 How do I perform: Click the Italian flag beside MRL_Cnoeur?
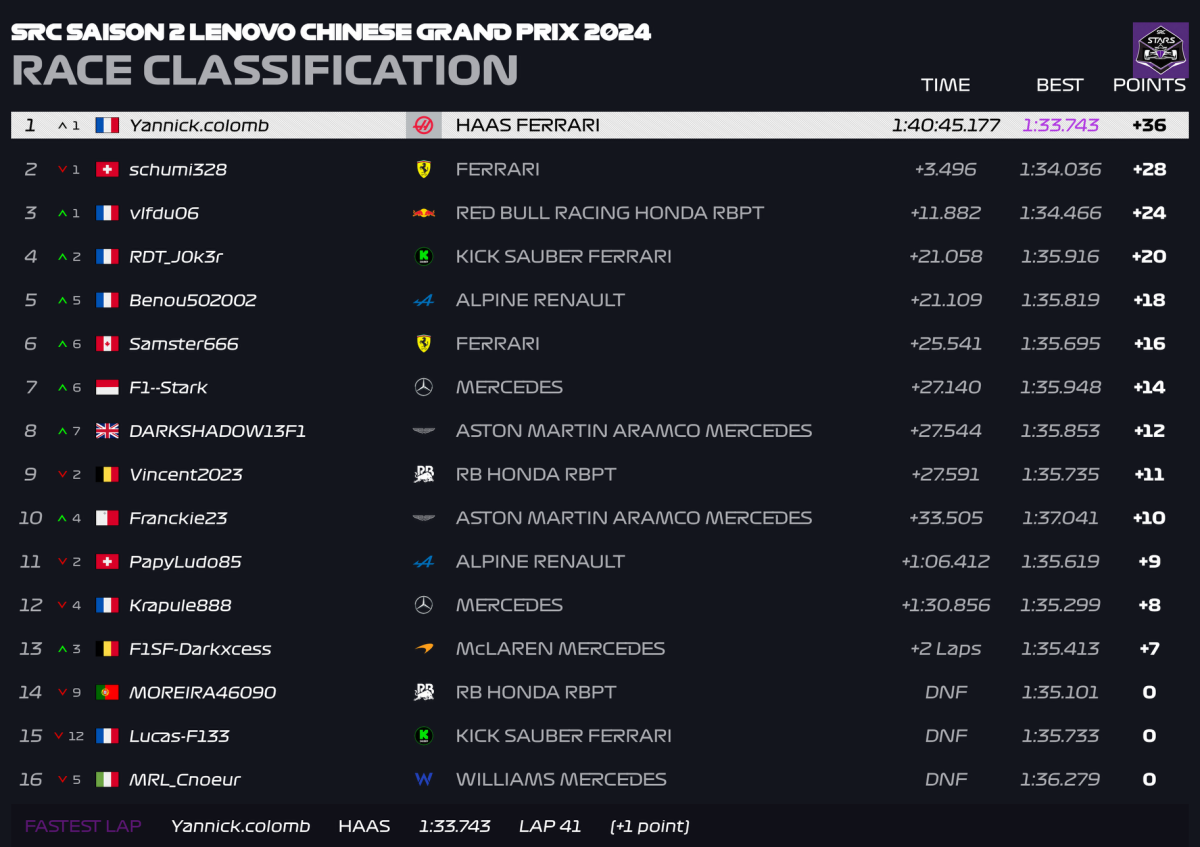click(107, 779)
